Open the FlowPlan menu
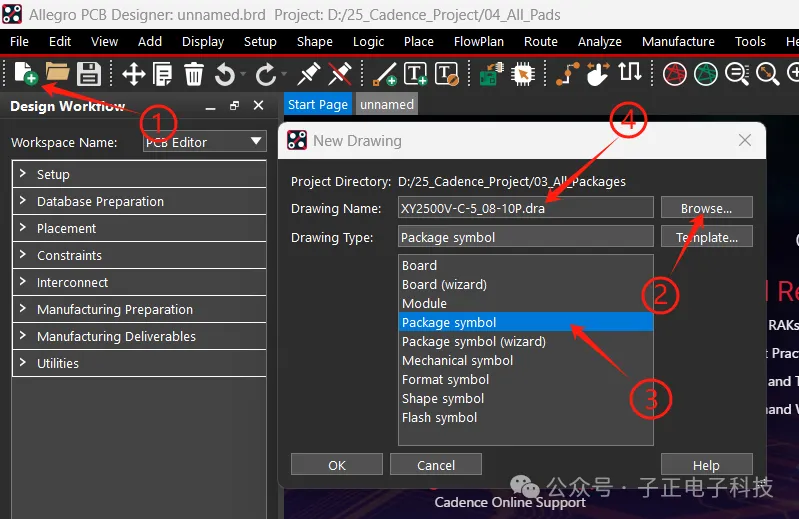 click(478, 41)
